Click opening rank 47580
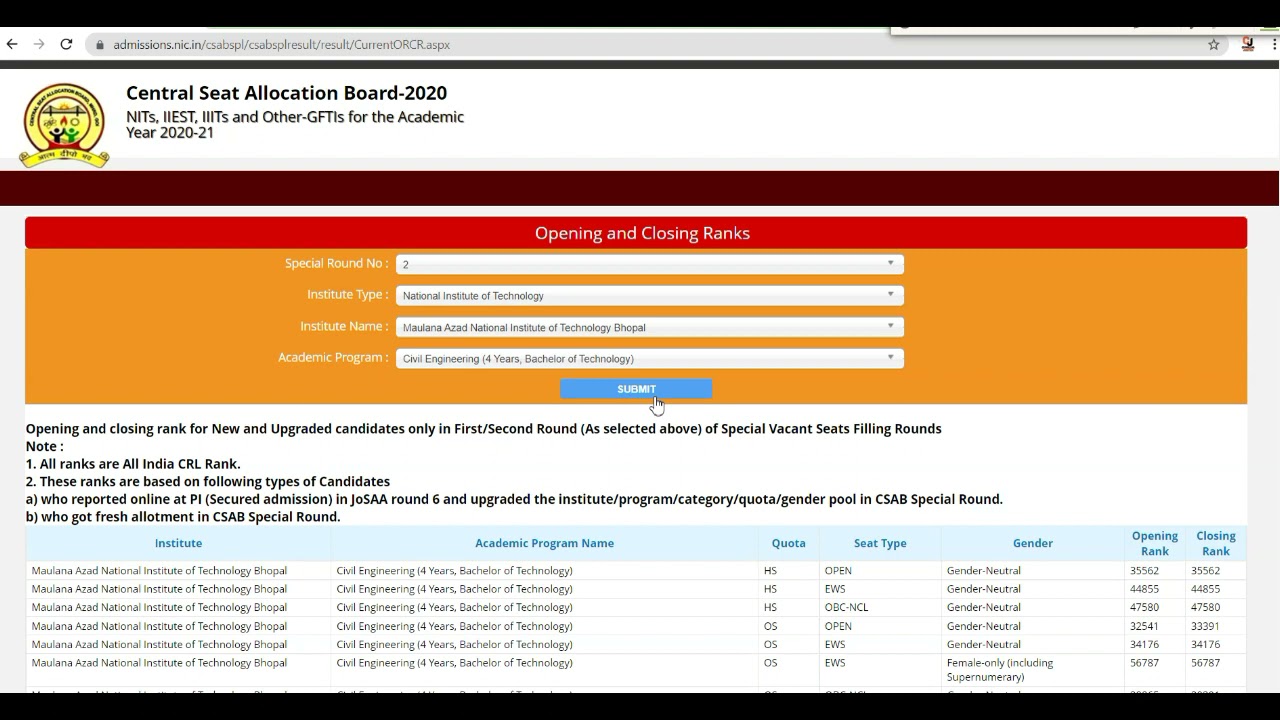 tap(1144, 607)
